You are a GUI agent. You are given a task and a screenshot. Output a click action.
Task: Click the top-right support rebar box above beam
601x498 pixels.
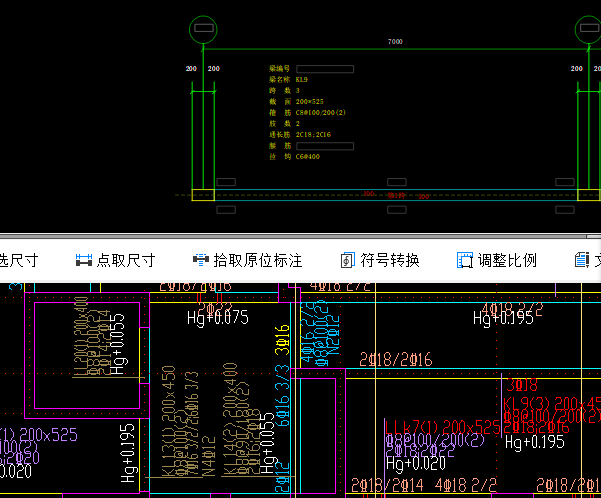click(565, 182)
